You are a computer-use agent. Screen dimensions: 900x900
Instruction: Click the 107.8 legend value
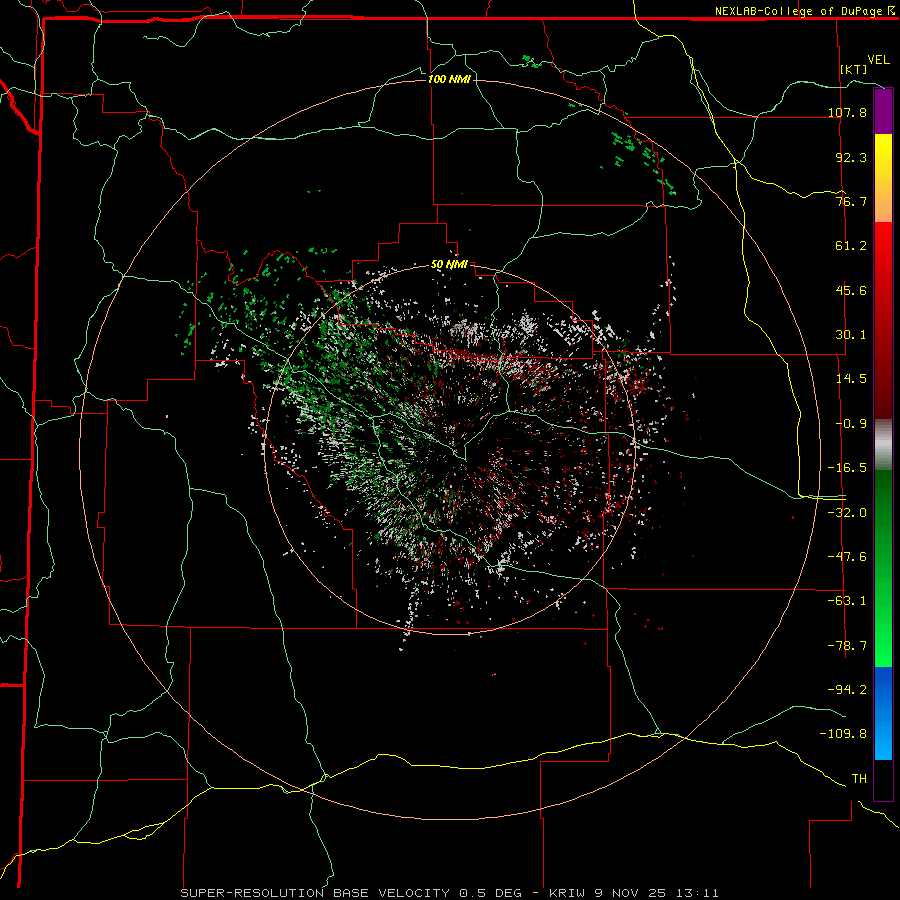847,112
